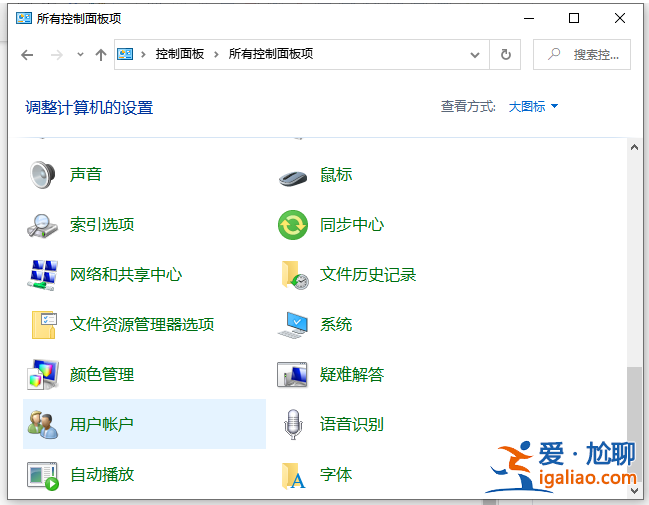
Task: Click the search magnifier icon
Action: pos(554,54)
